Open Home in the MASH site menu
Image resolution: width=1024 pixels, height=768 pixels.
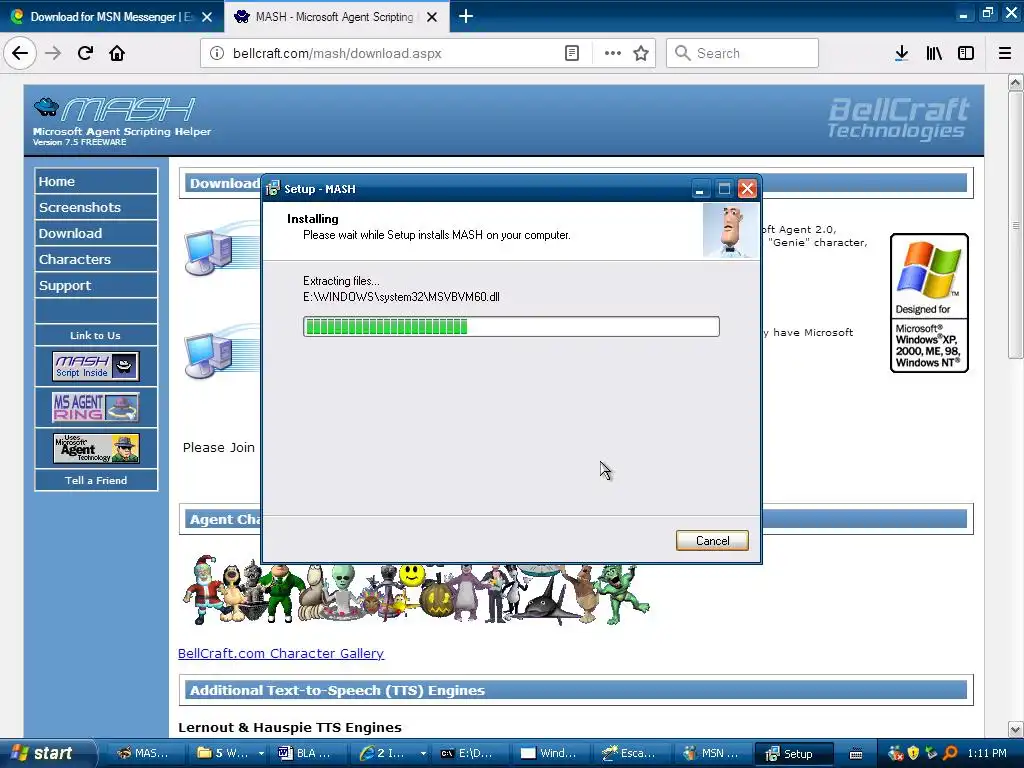[96, 181]
